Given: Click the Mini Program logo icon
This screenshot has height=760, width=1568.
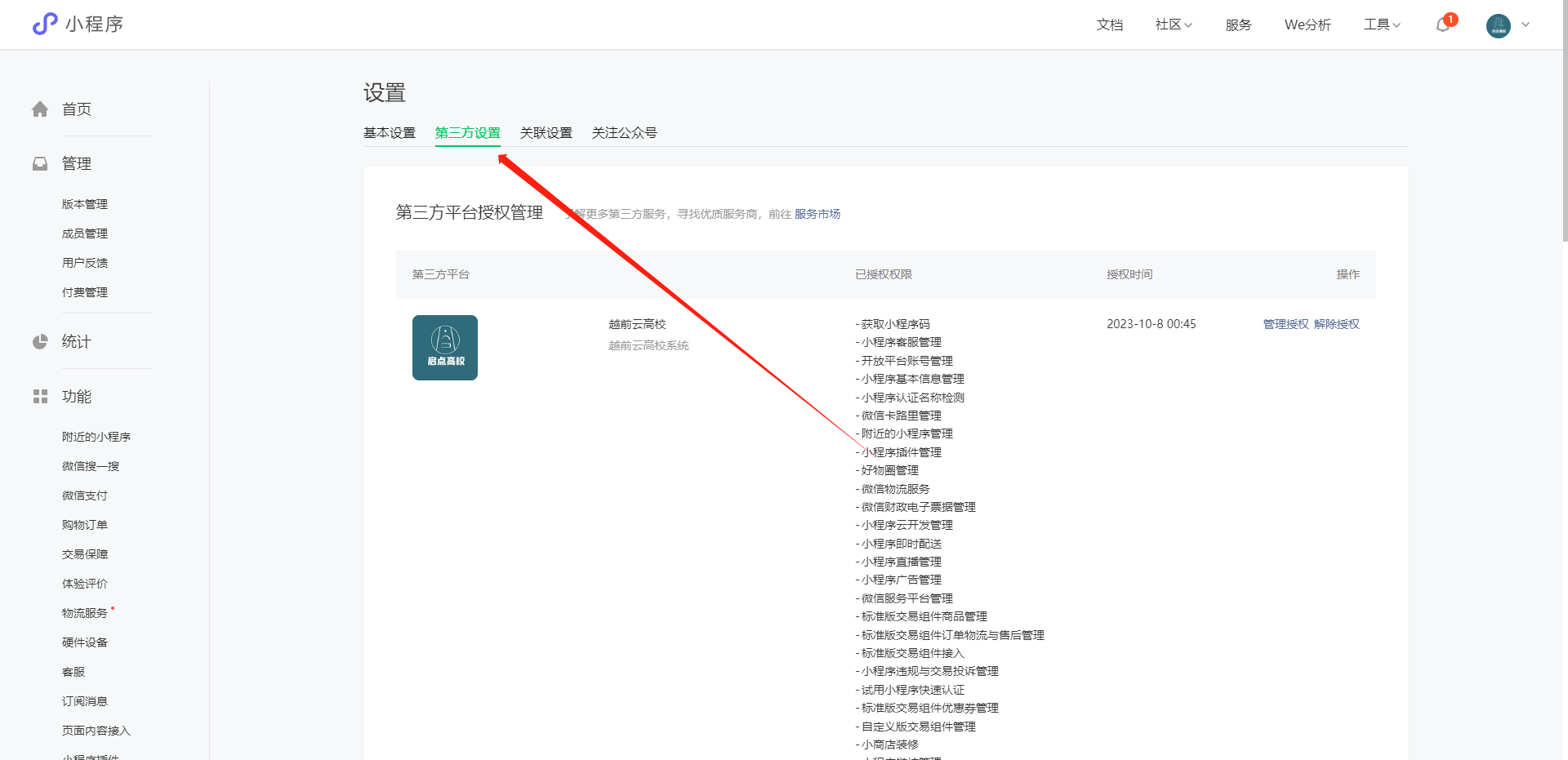Looking at the screenshot, I should point(45,24).
